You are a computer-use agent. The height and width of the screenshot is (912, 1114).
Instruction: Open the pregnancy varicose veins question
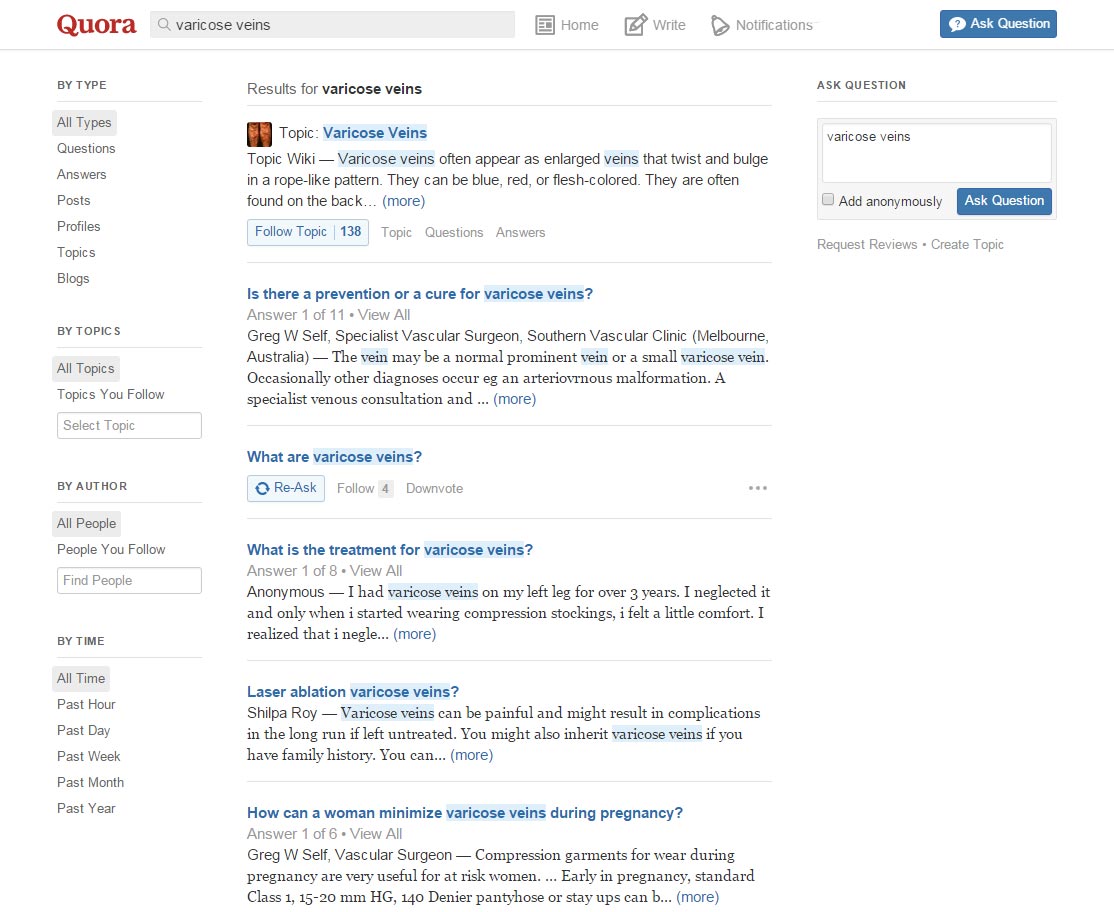pyautogui.click(x=465, y=813)
